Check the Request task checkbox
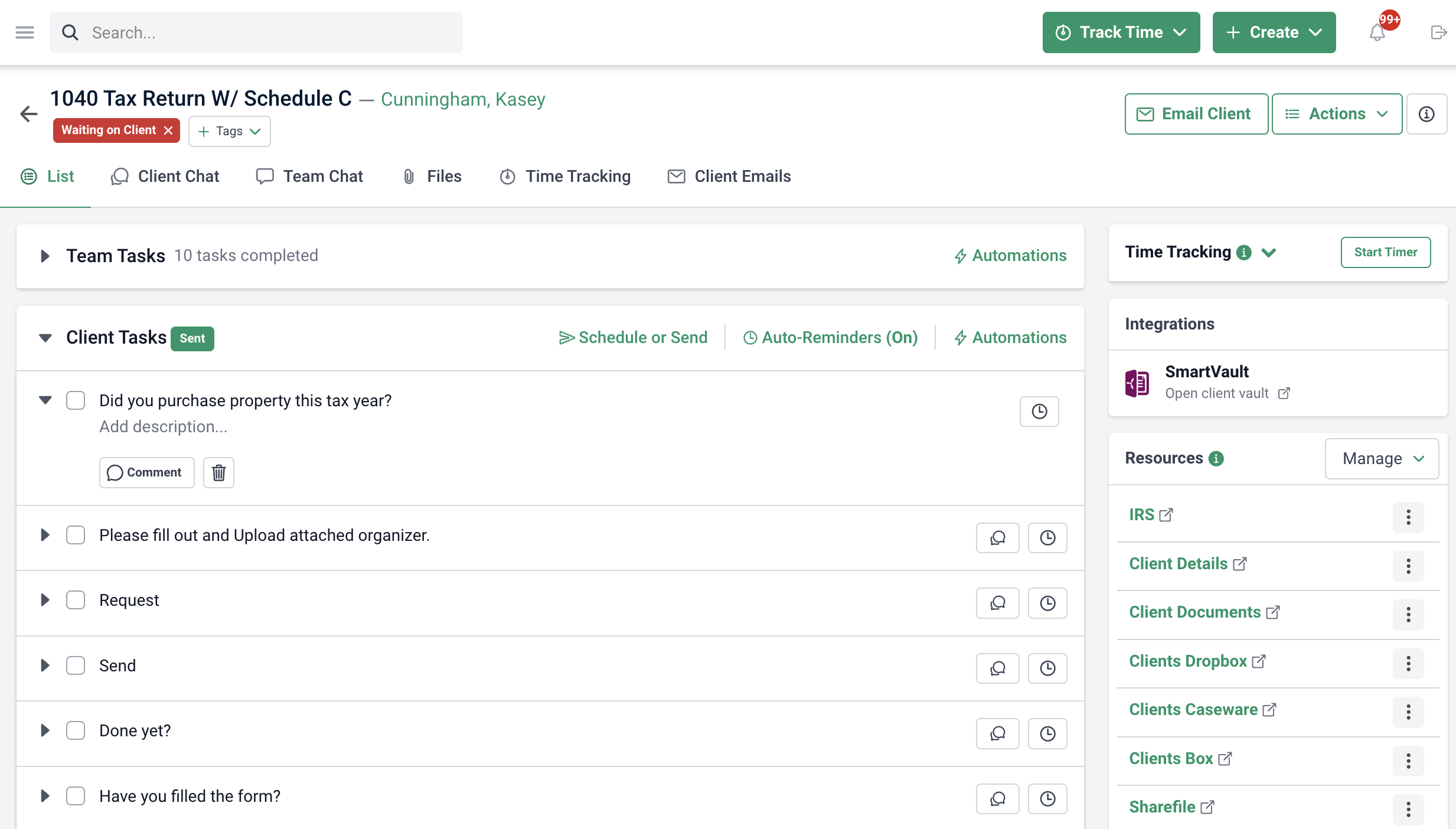 [x=76, y=600]
